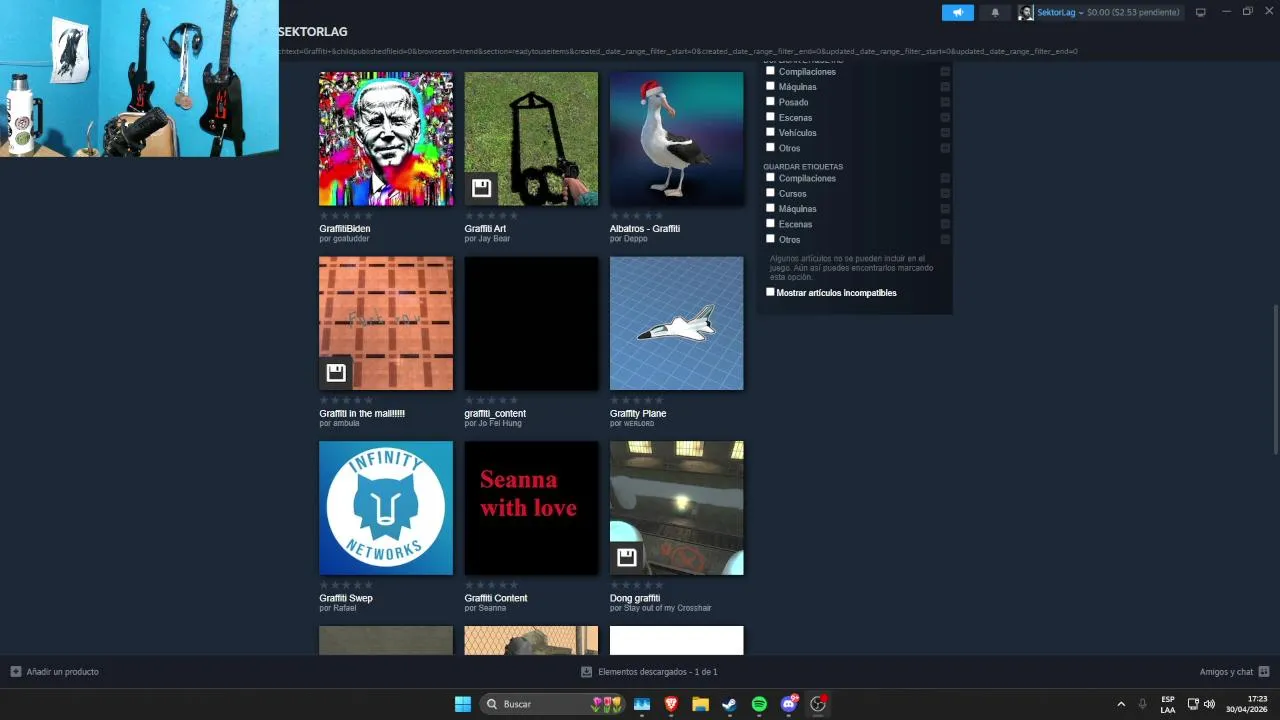Open the GraffitiBiden item title

point(345,229)
